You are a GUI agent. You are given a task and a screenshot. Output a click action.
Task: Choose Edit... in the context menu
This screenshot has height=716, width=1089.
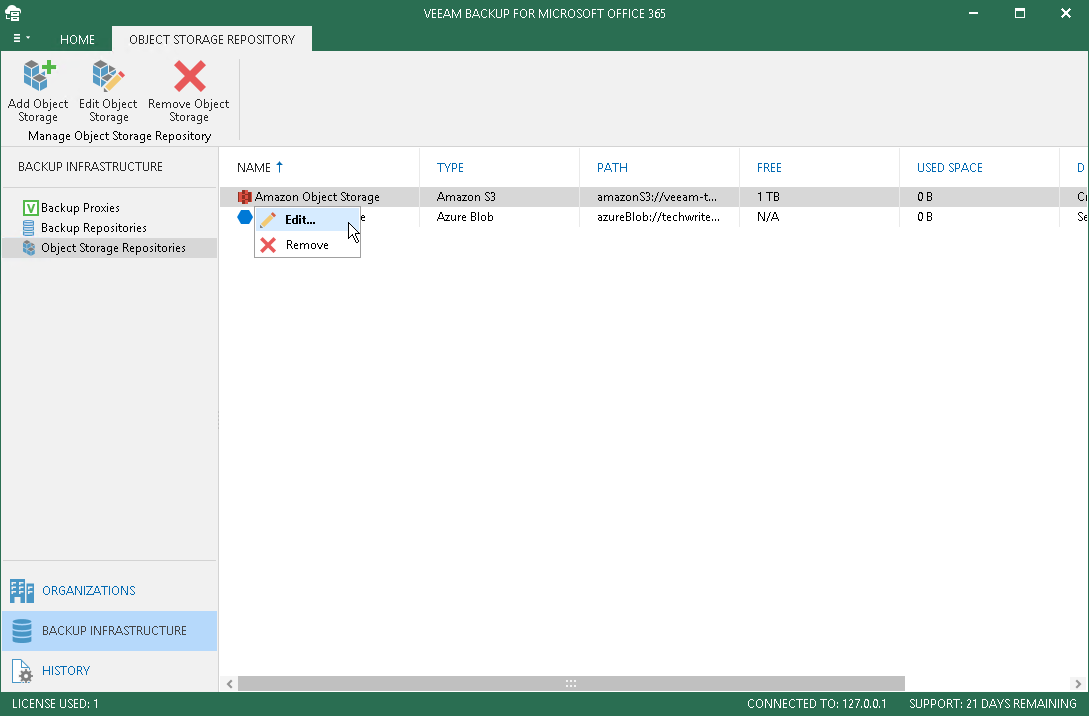307,219
